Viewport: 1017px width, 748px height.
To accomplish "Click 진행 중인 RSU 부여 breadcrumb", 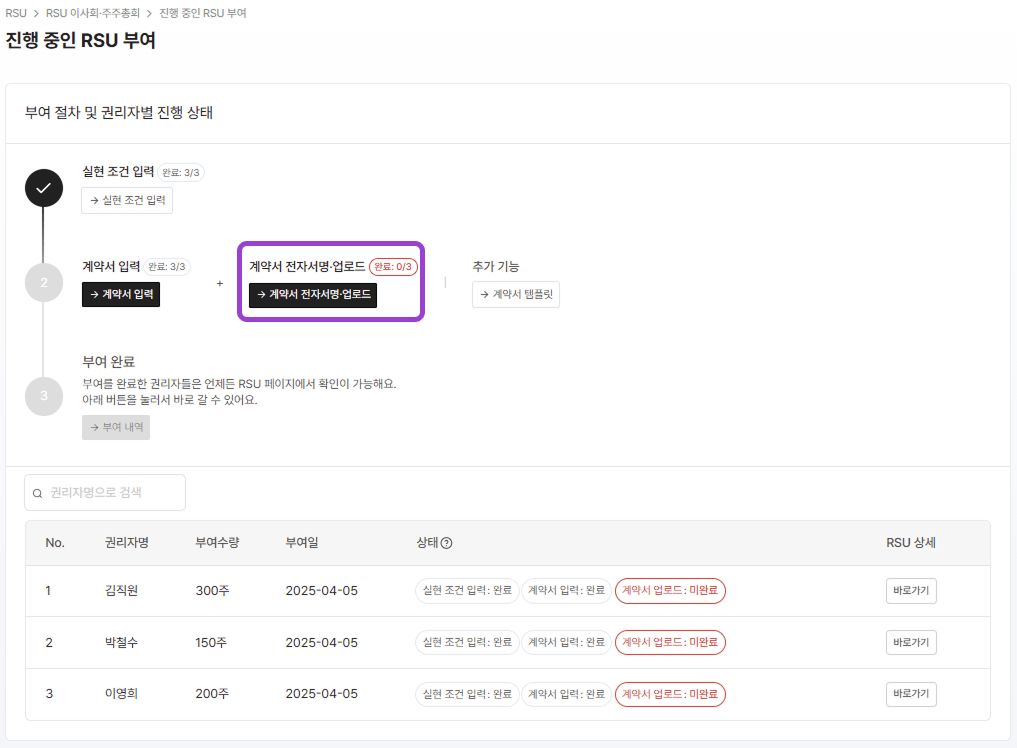I will click(202, 13).
